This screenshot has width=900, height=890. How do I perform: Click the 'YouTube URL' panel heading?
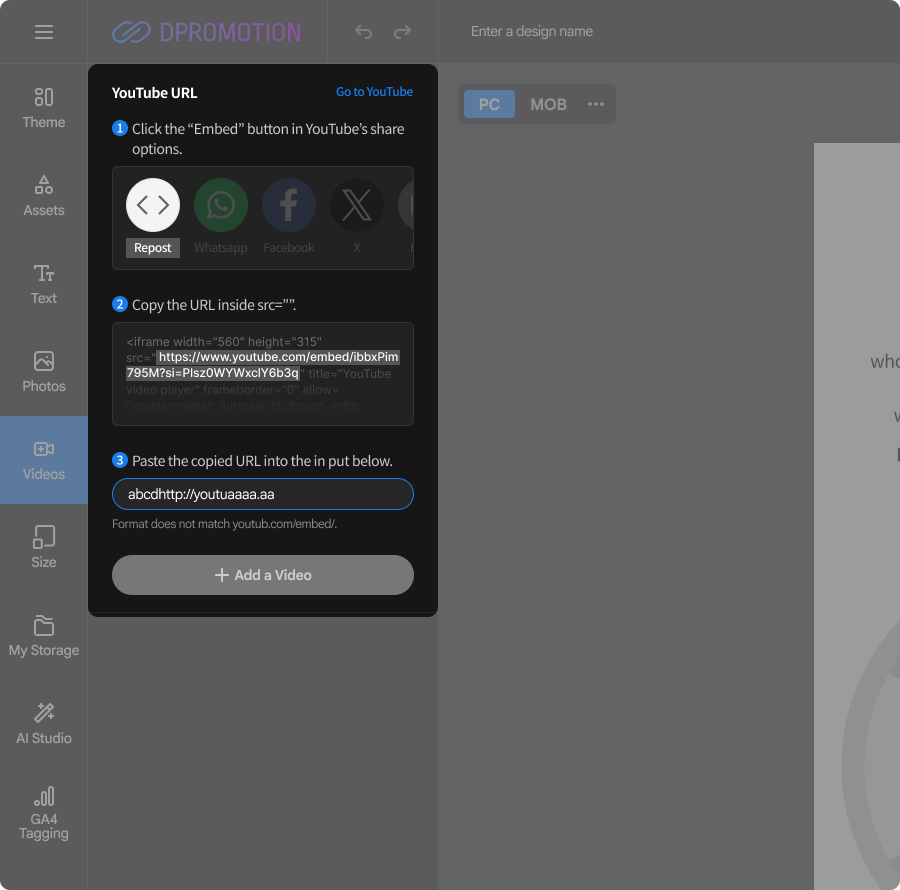click(154, 93)
